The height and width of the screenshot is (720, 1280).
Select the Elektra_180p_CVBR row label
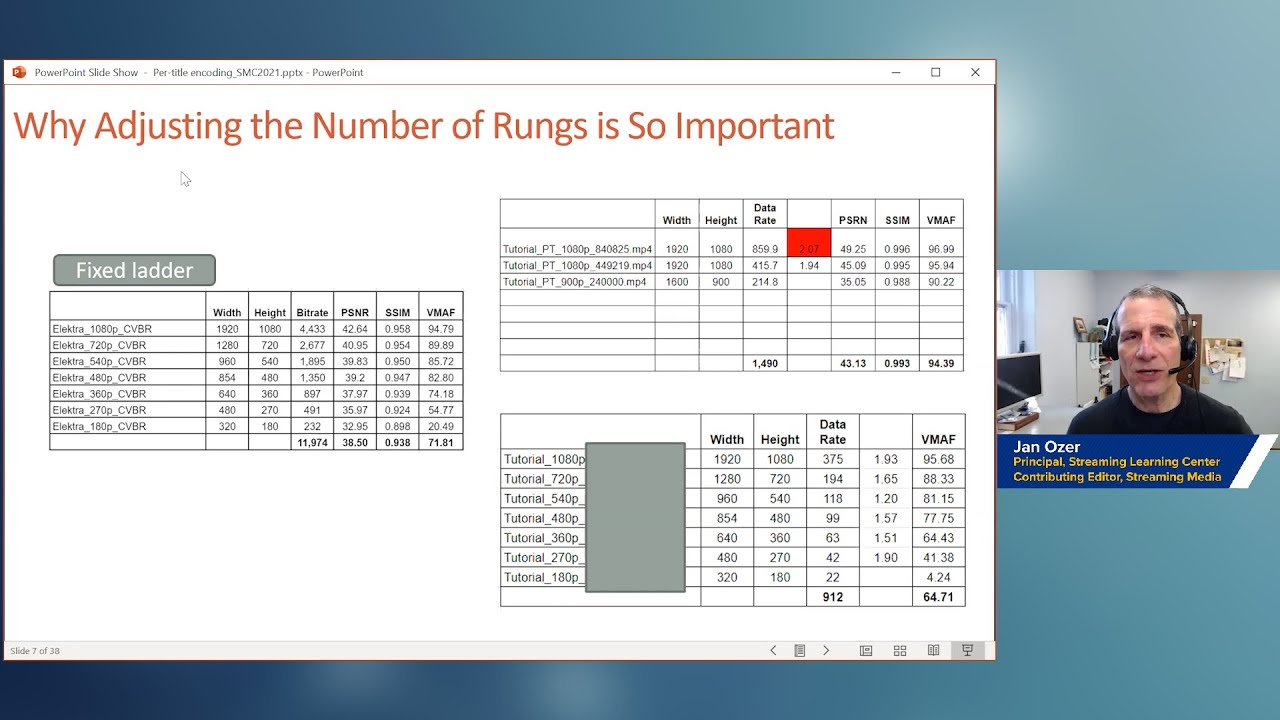pos(99,426)
